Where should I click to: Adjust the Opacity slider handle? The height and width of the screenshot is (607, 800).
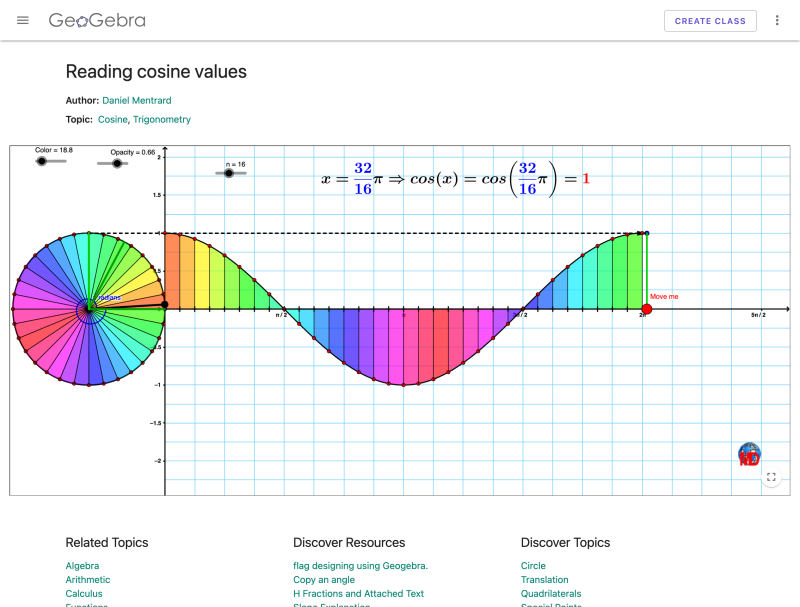pos(117,162)
